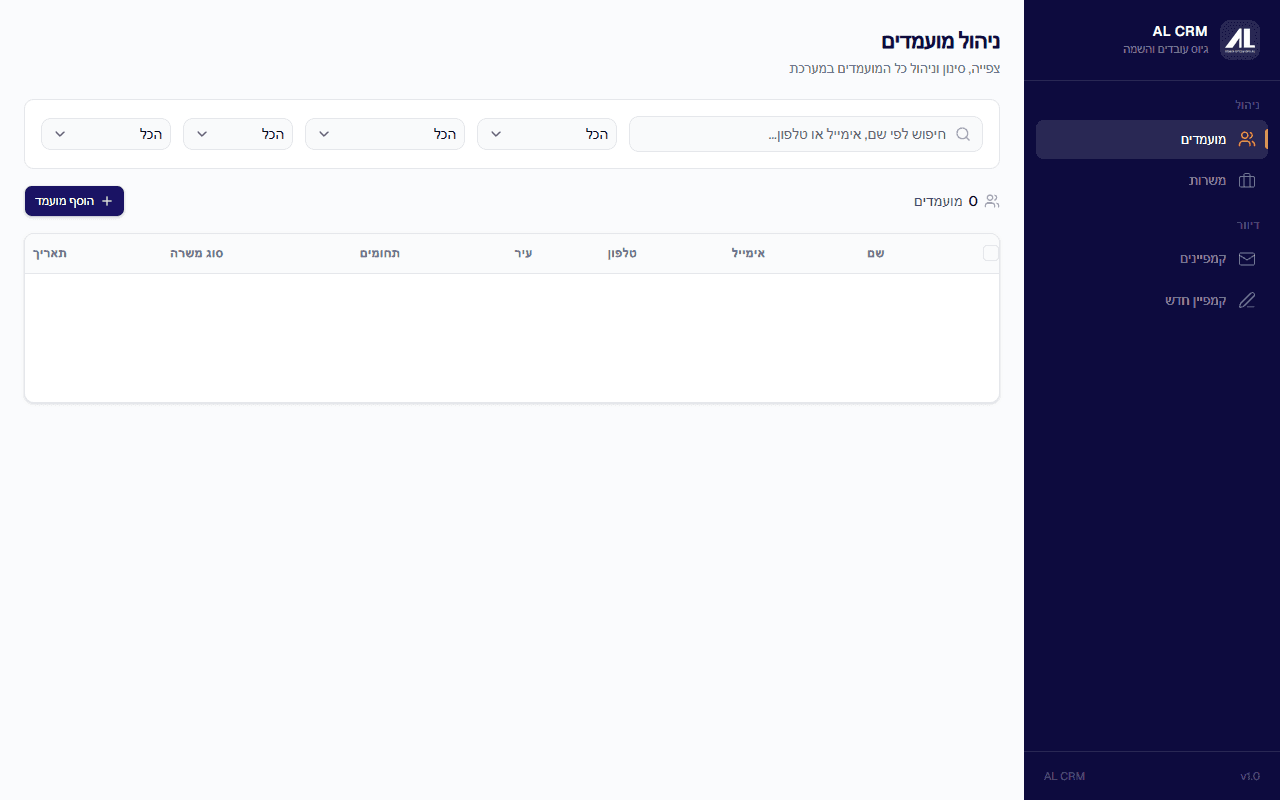Click the plus icon on הוסף מועמד
Screen dimensions: 1280x800
[107, 201]
